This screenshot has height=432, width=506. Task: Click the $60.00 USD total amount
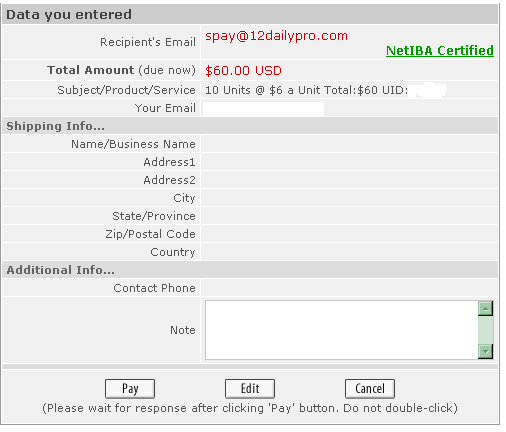click(x=243, y=71)
